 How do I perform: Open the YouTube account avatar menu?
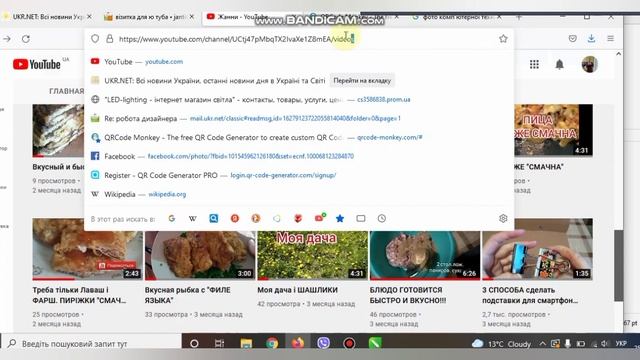point(589,64)
